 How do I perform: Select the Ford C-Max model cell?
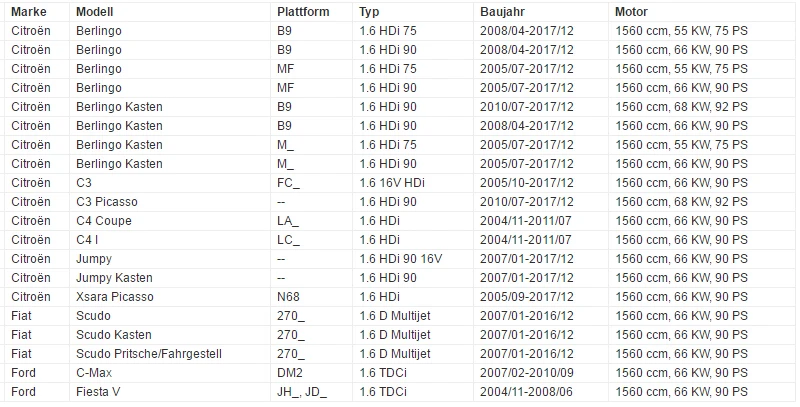click(x=170, y=373)
